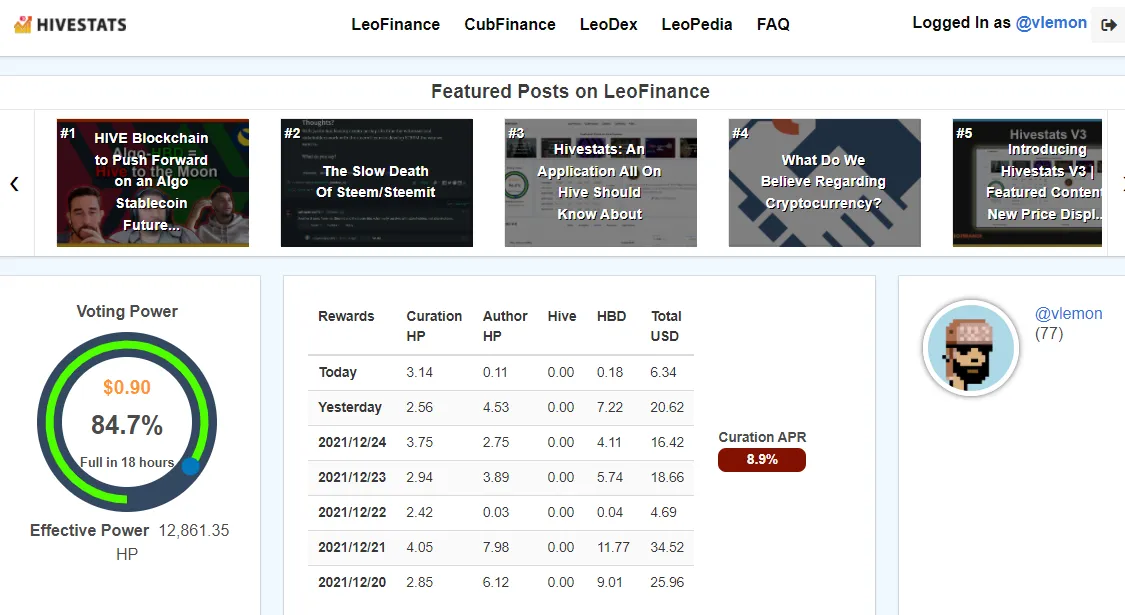The height and width of the screenshot is (615, 1125).
Task: Click the 84.7% voting power value
Action: [127, 426]
